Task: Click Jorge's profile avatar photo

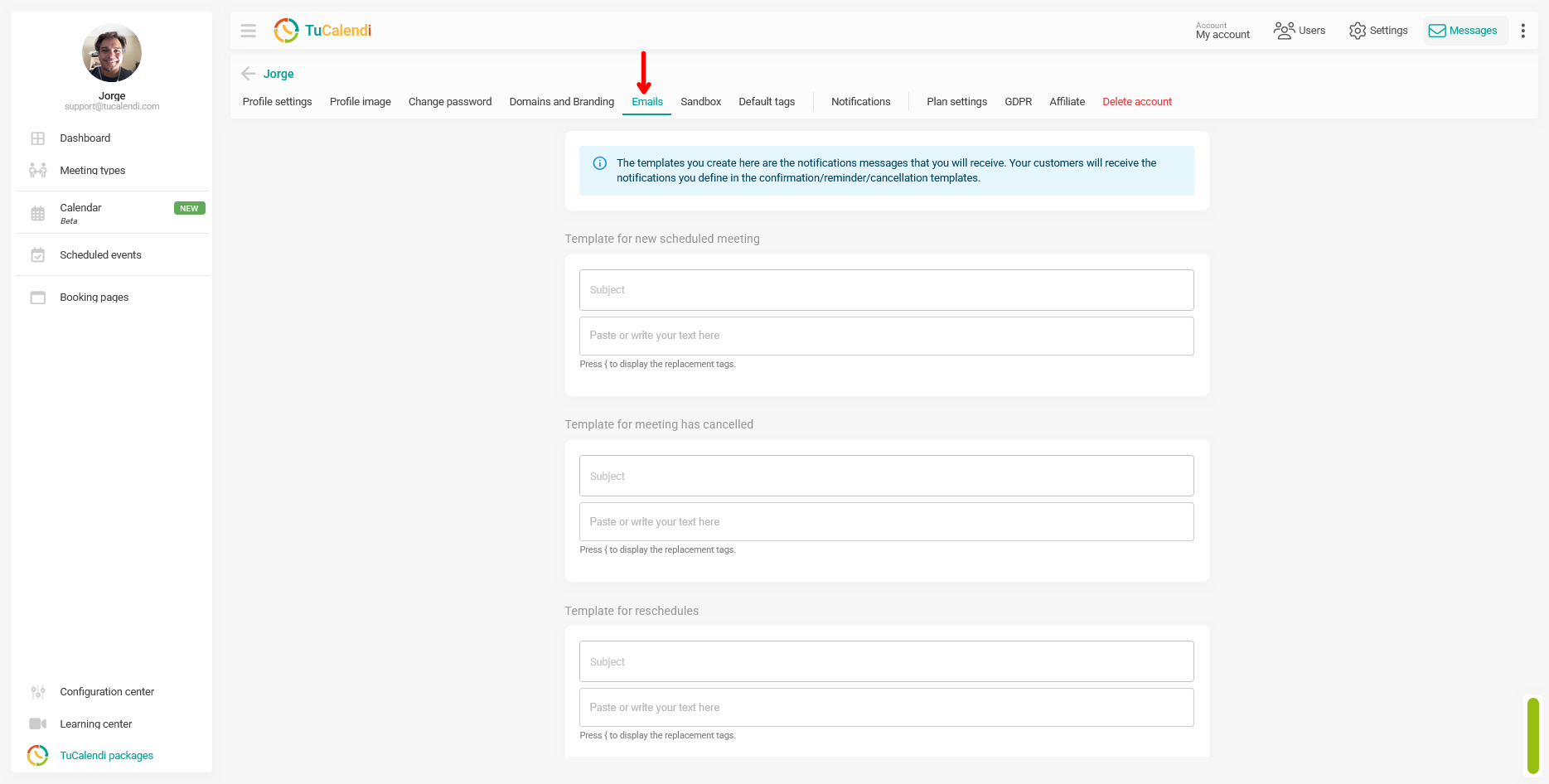Action: 112,53
